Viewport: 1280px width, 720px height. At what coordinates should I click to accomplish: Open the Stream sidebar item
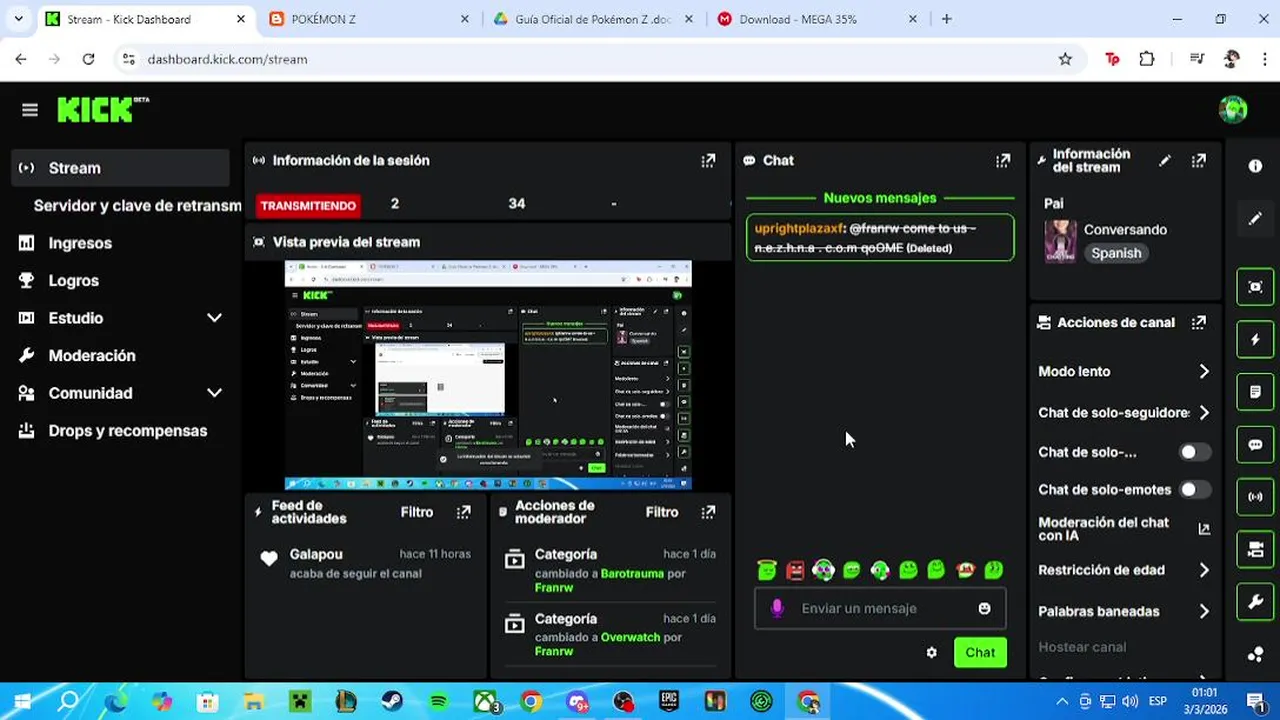(x=121, y=168)
